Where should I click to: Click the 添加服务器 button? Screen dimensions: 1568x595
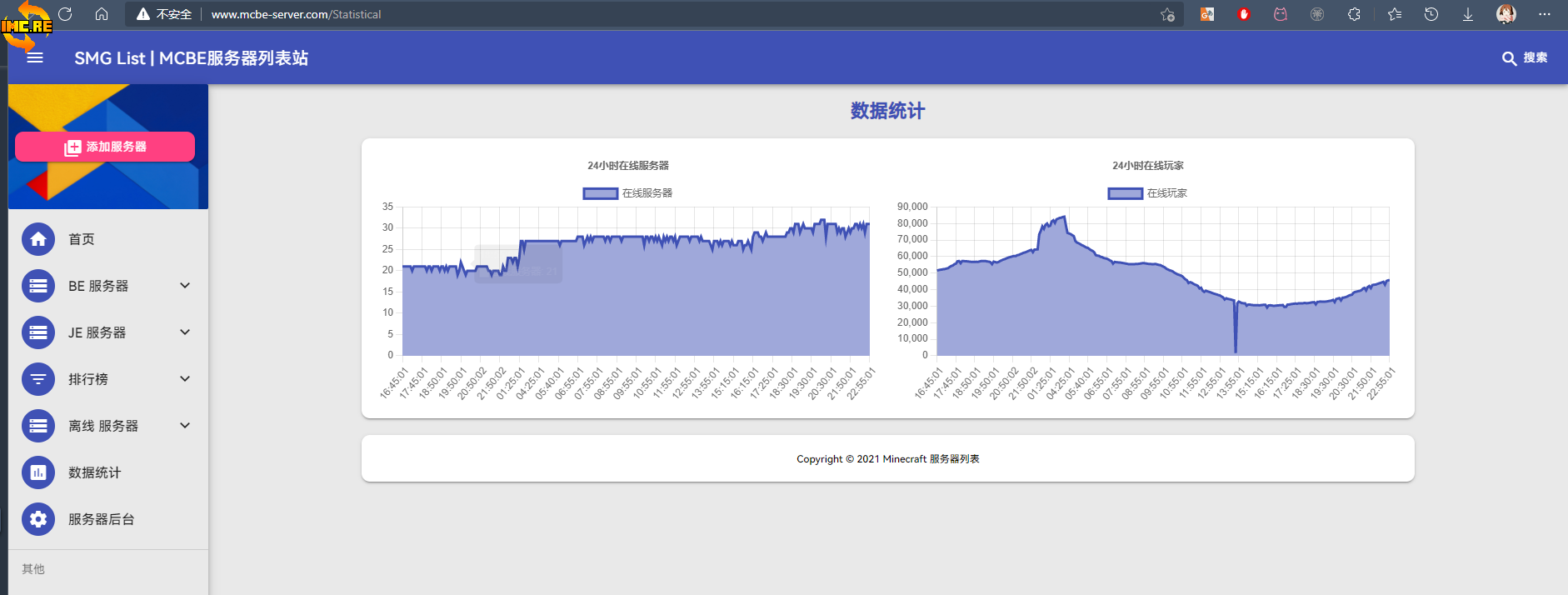click(105, 147)
